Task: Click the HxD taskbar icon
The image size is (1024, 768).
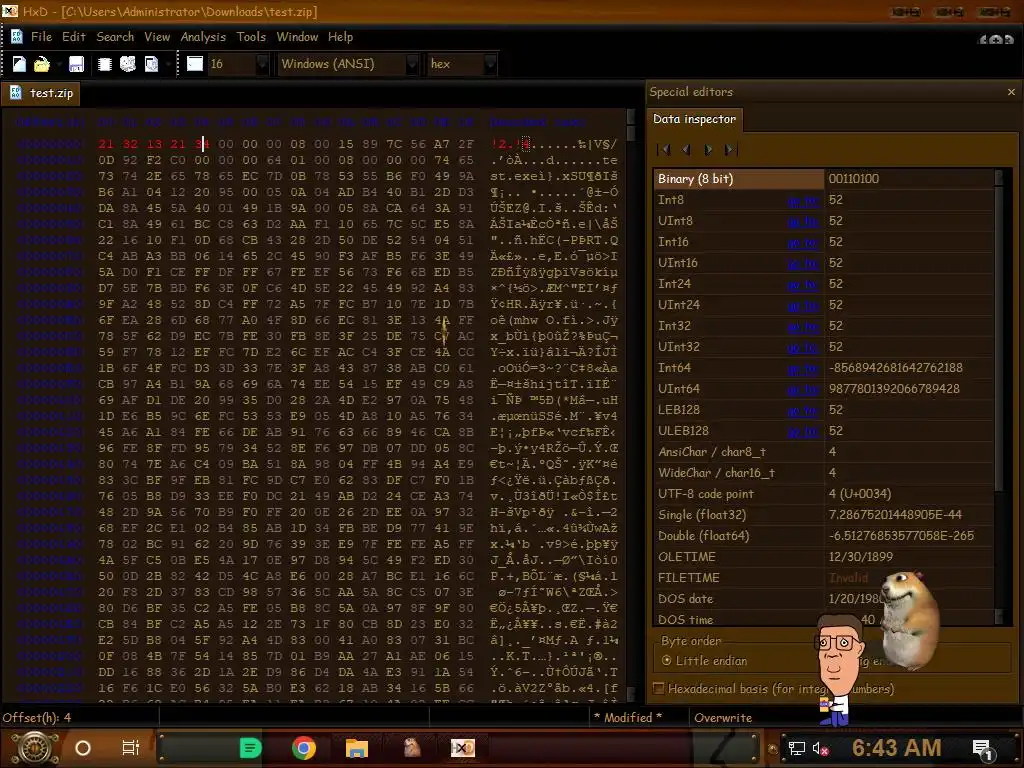Action: click(x=462, y=748)
